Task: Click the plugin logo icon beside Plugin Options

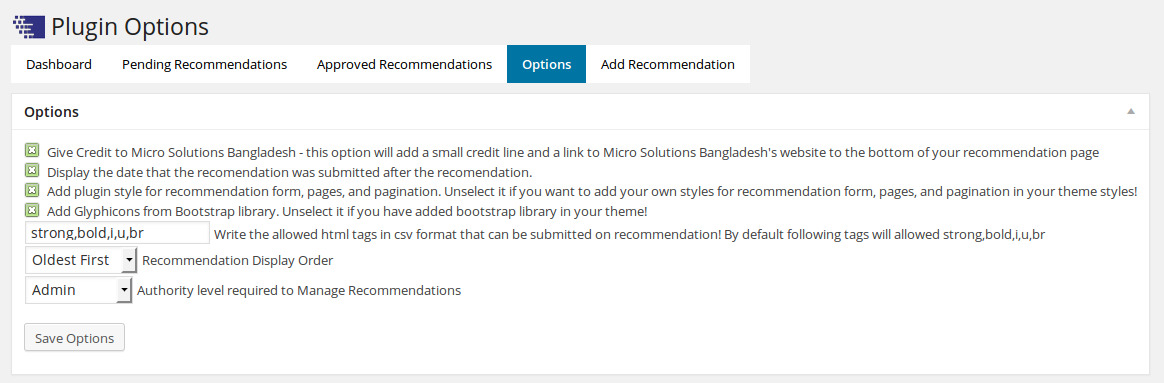Action: (x=30, y=27)
